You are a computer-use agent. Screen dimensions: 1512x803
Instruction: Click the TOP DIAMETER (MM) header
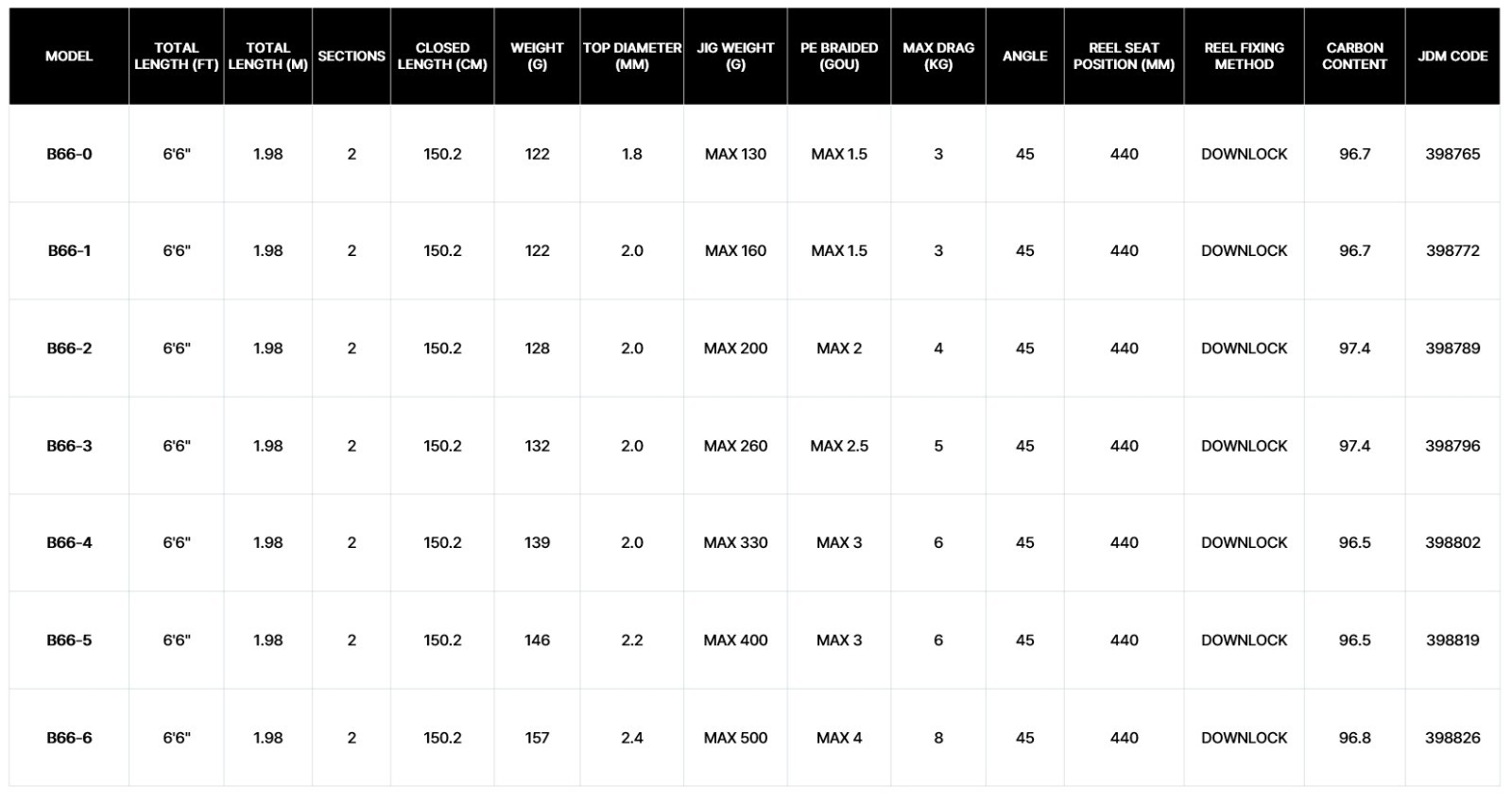[632, 56]
